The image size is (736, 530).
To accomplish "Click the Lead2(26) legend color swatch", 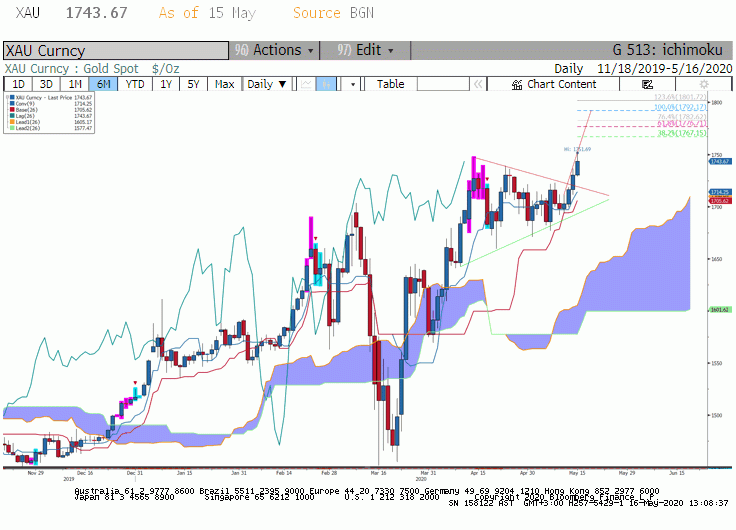I will click(x=13, y=128).
